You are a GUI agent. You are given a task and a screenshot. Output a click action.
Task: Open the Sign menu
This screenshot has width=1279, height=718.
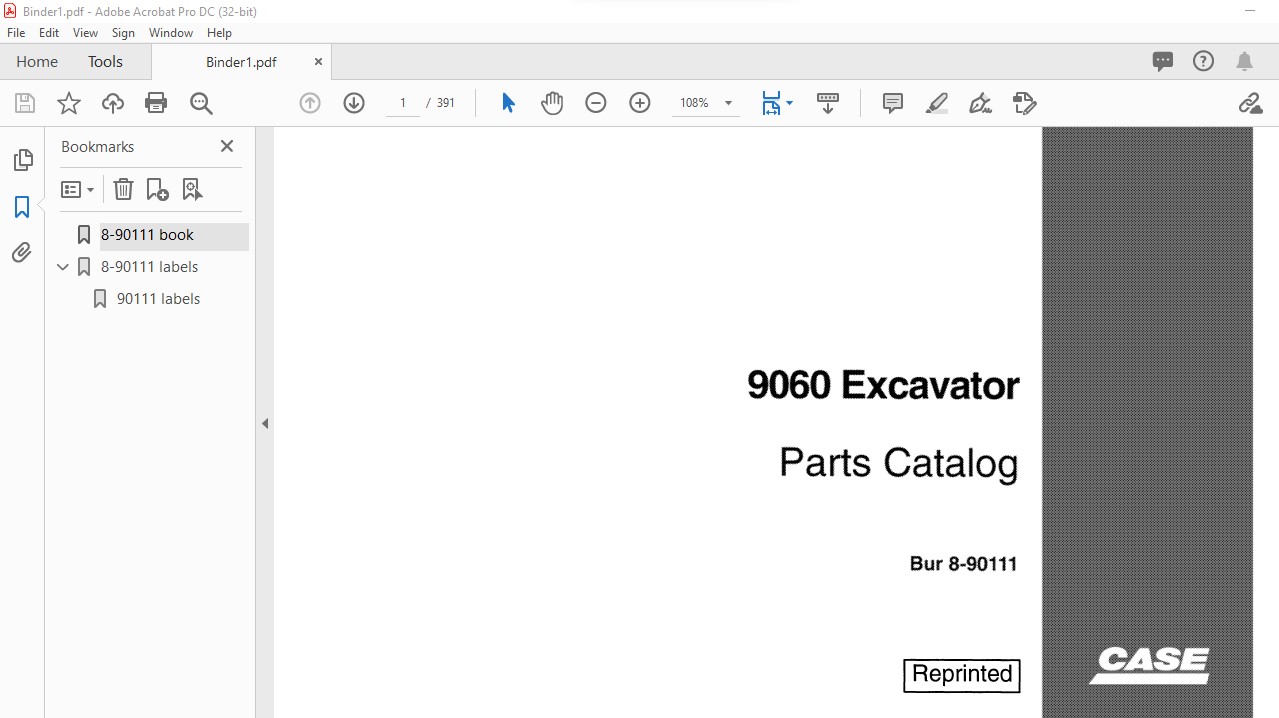point(123,33)
